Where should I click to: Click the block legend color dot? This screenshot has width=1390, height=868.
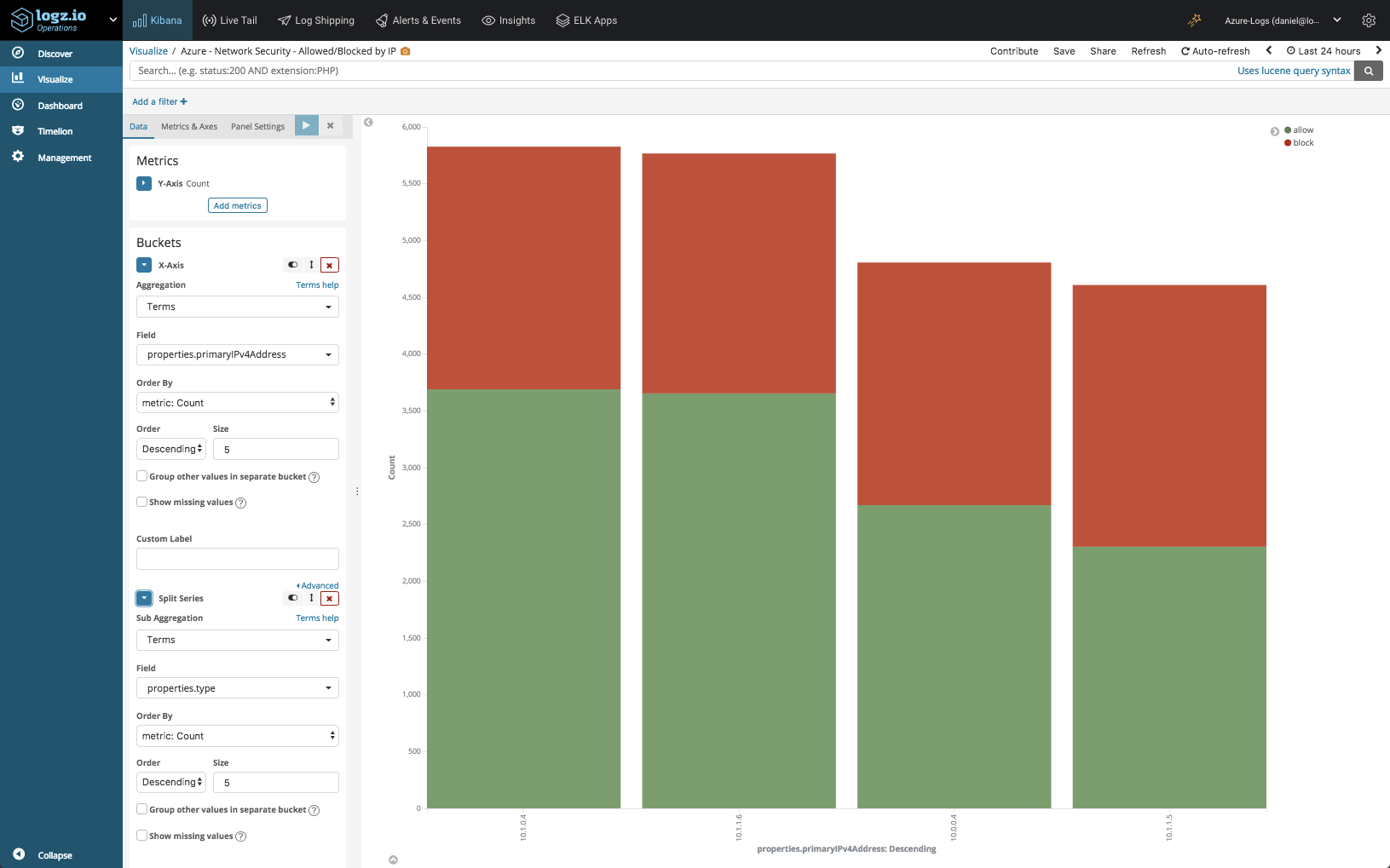(x=1288, y=143)
